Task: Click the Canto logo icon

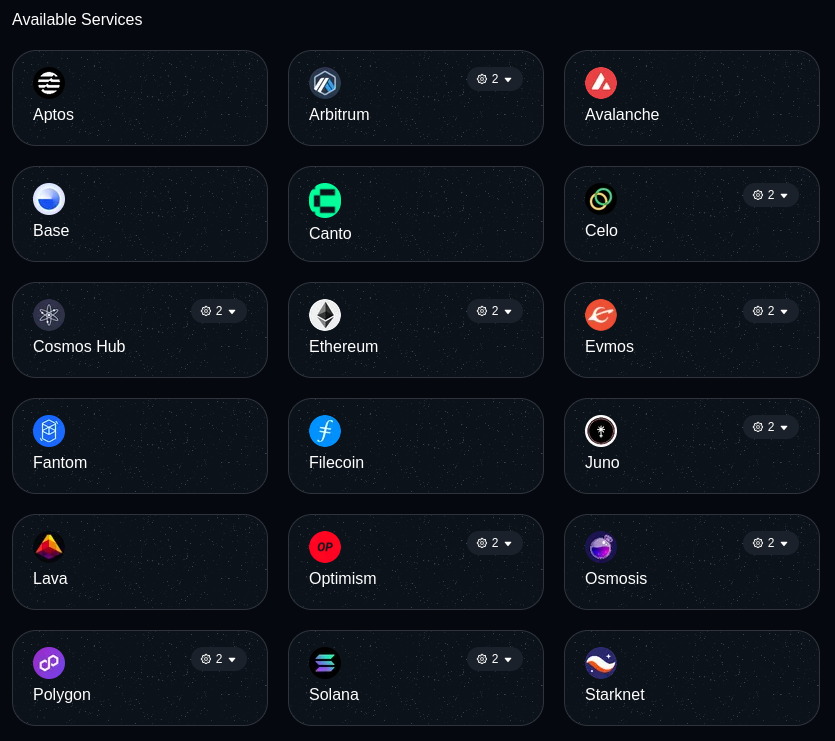Action: [325, 200]
